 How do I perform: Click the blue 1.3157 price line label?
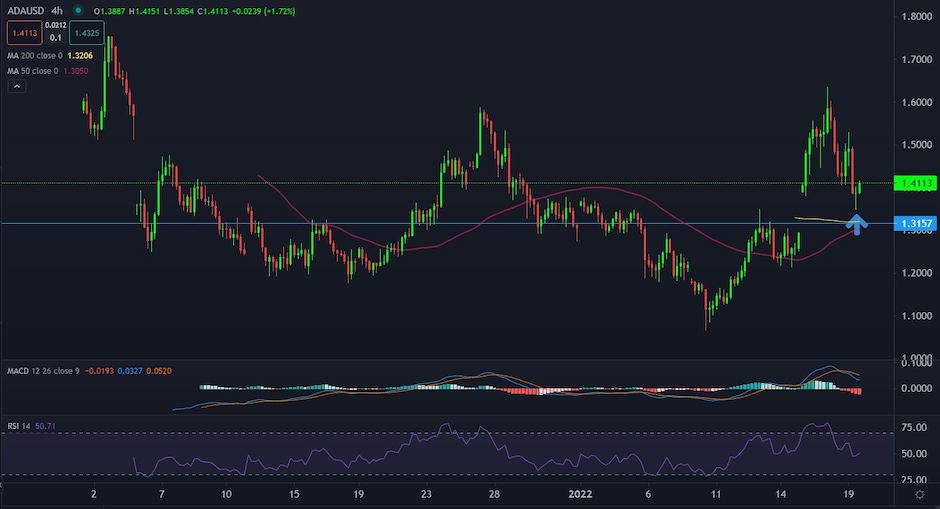917,224
